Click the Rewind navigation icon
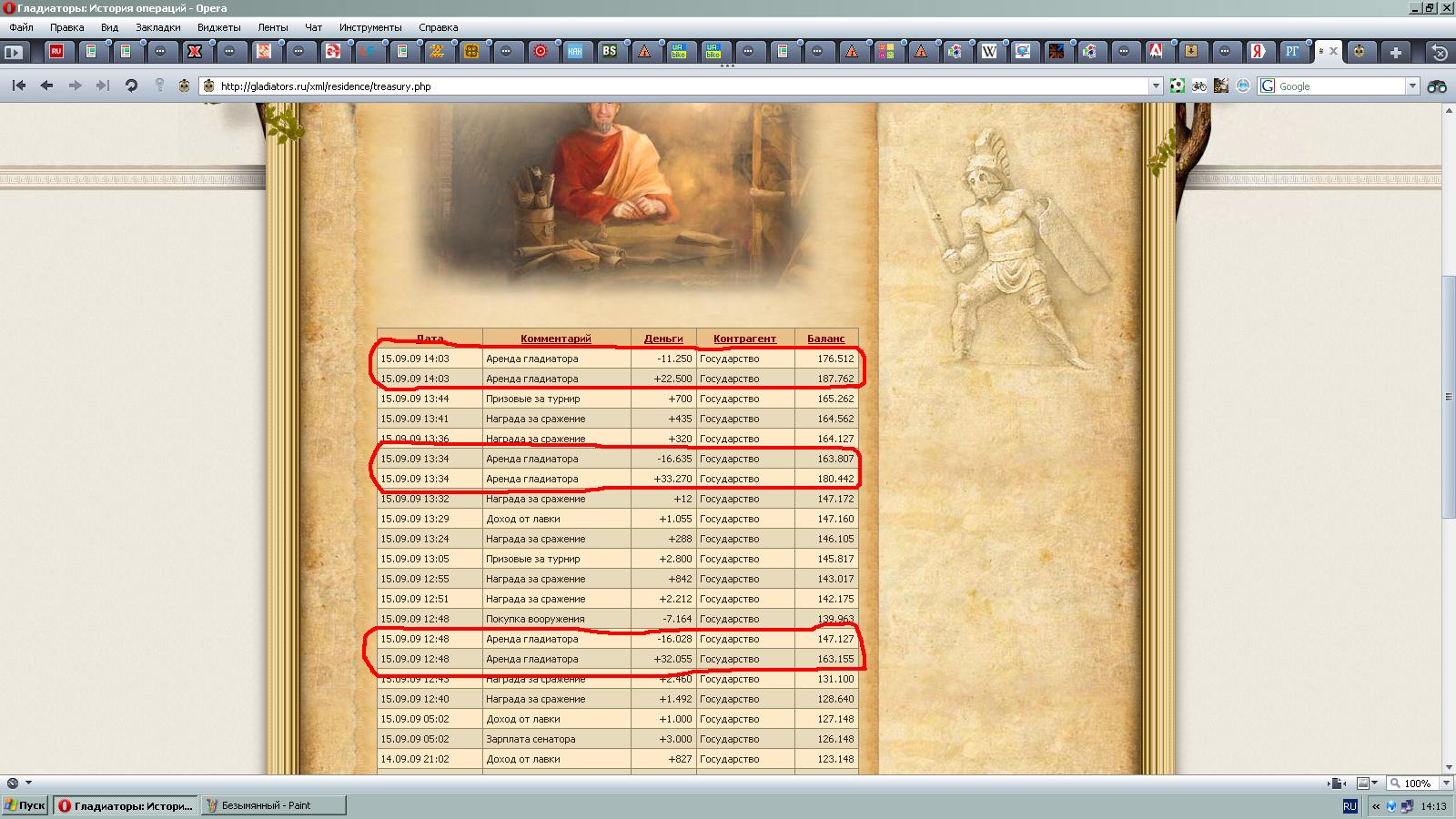This screenshot has height=819, width=1456. coord(18,86)
